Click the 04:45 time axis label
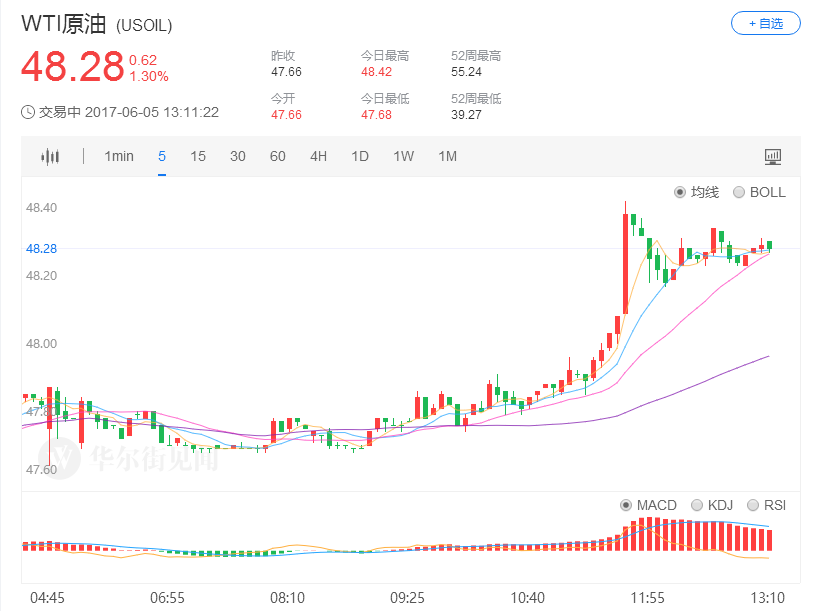The width and height of the screenshot is (821, 611). [47, 598]
